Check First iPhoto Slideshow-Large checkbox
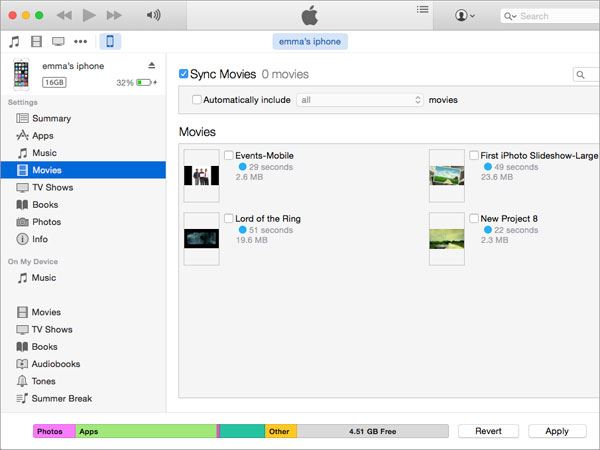 474,155
